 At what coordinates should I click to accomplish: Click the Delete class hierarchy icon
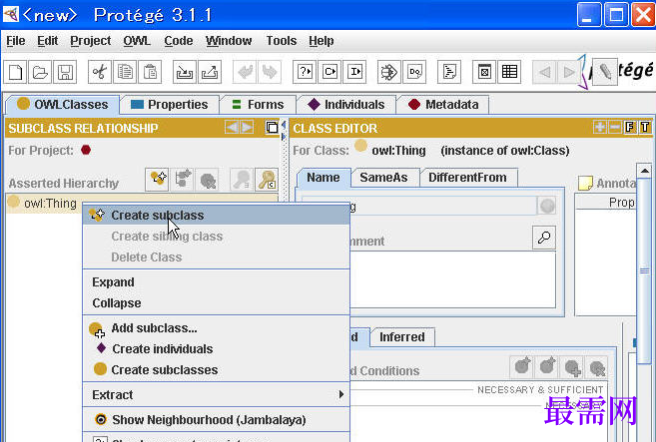coord(208,180)
